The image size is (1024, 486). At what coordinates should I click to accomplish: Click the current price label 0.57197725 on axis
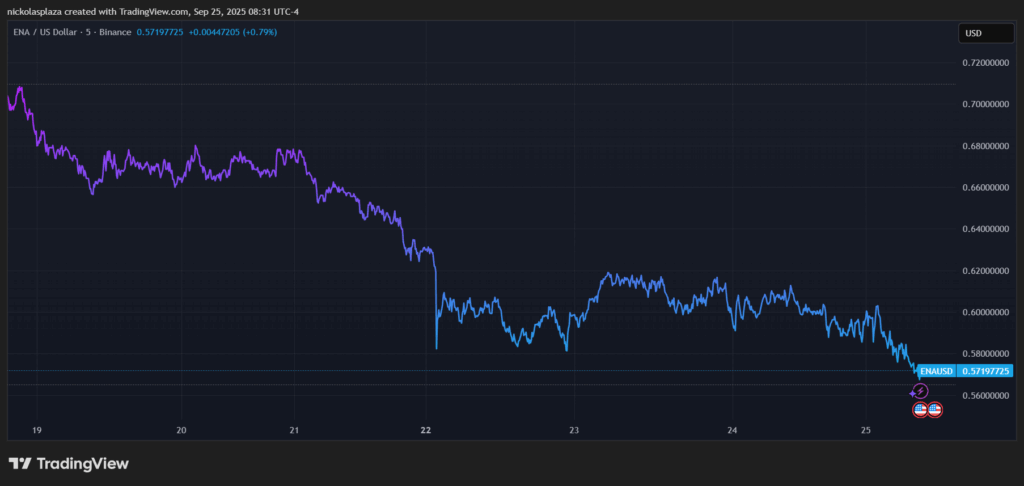tap(986, 371)
